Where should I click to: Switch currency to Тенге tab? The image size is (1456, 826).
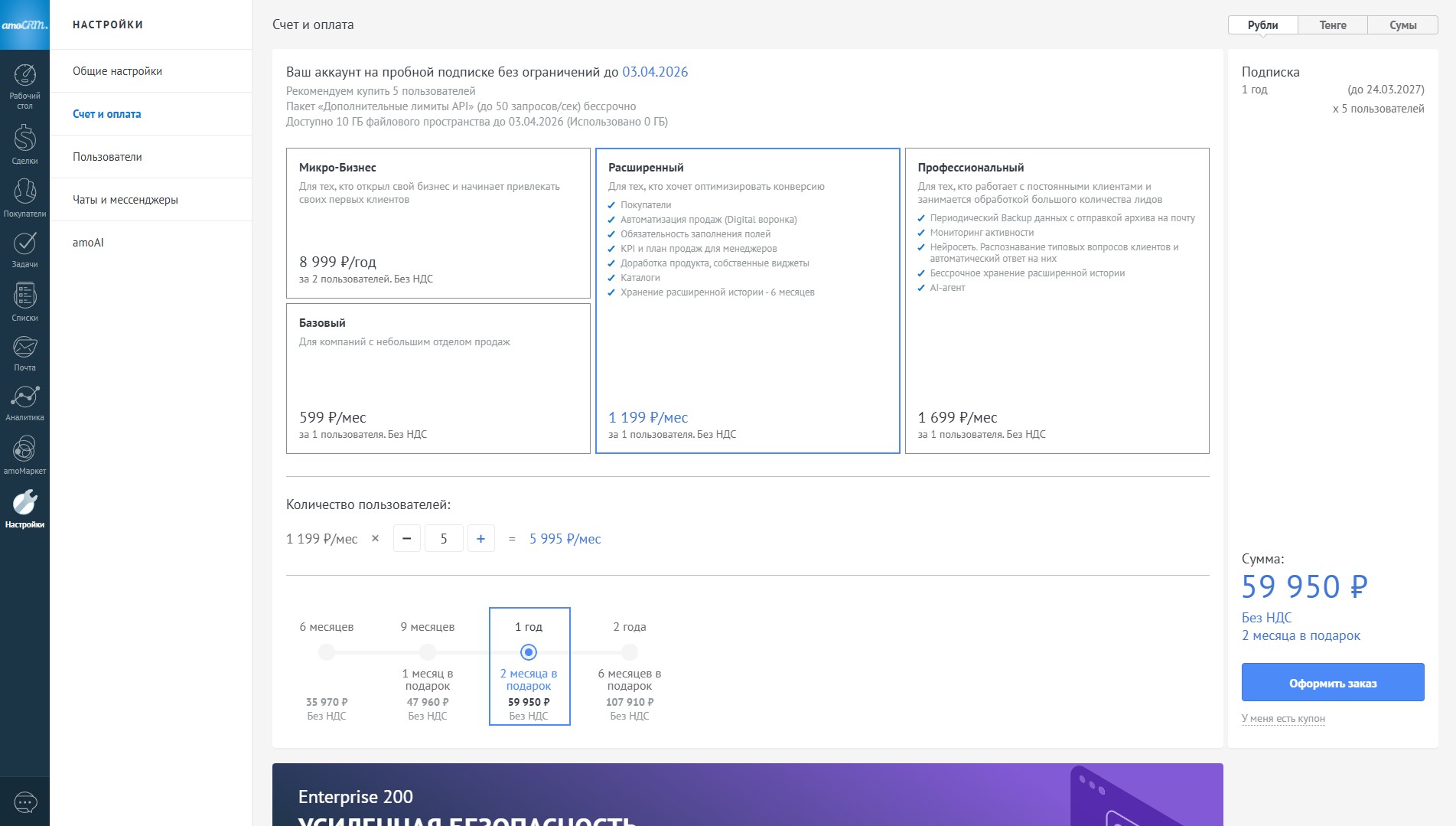(x=1333, y=25)
